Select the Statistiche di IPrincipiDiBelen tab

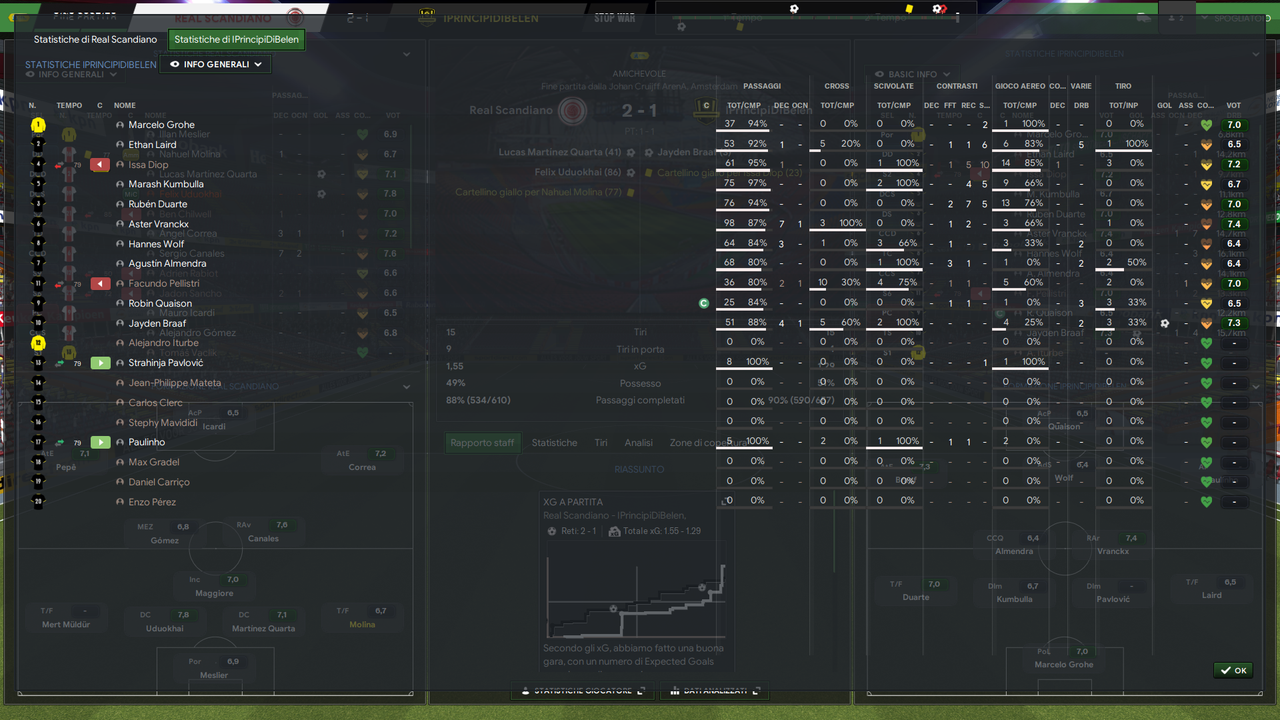236,40
